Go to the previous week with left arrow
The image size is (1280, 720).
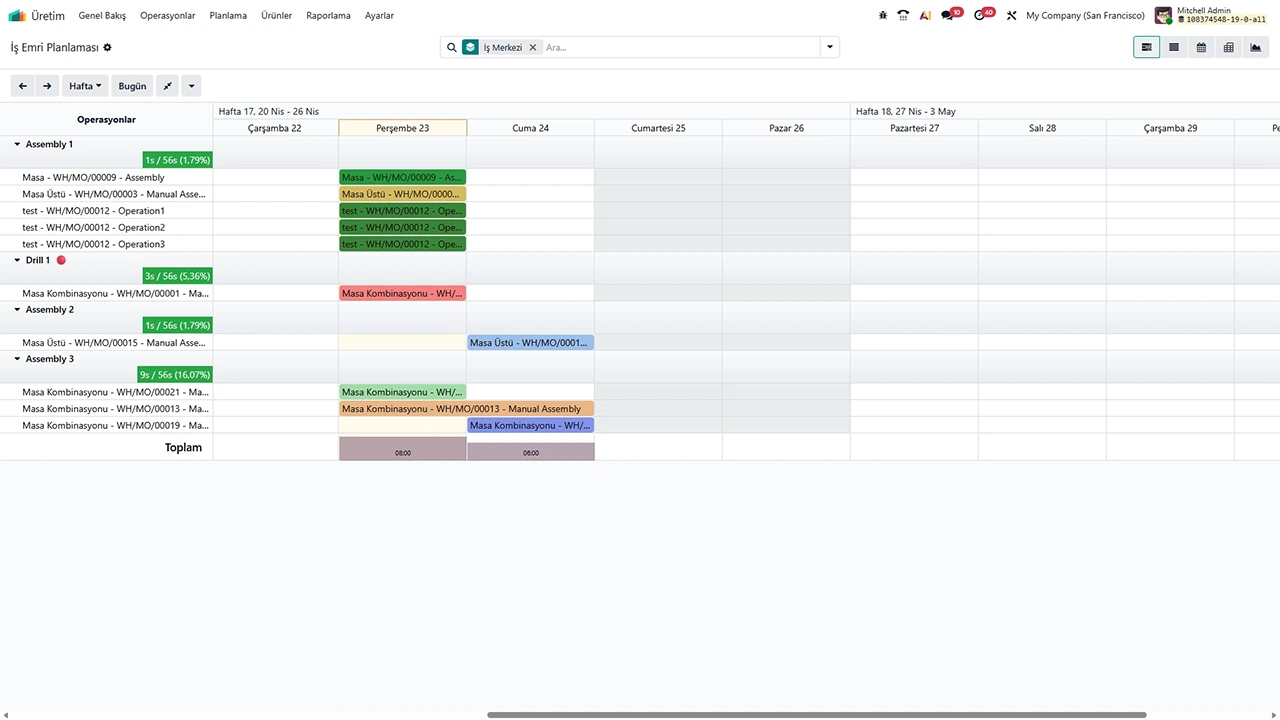[x=23, y=86]
